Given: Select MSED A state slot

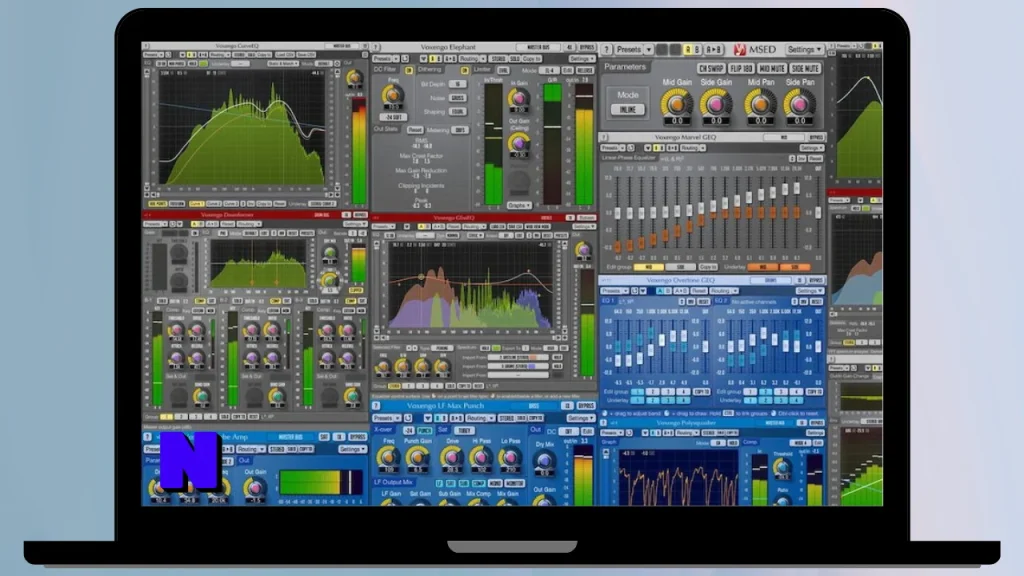Looking at the screenshot, I should [687, 50].
